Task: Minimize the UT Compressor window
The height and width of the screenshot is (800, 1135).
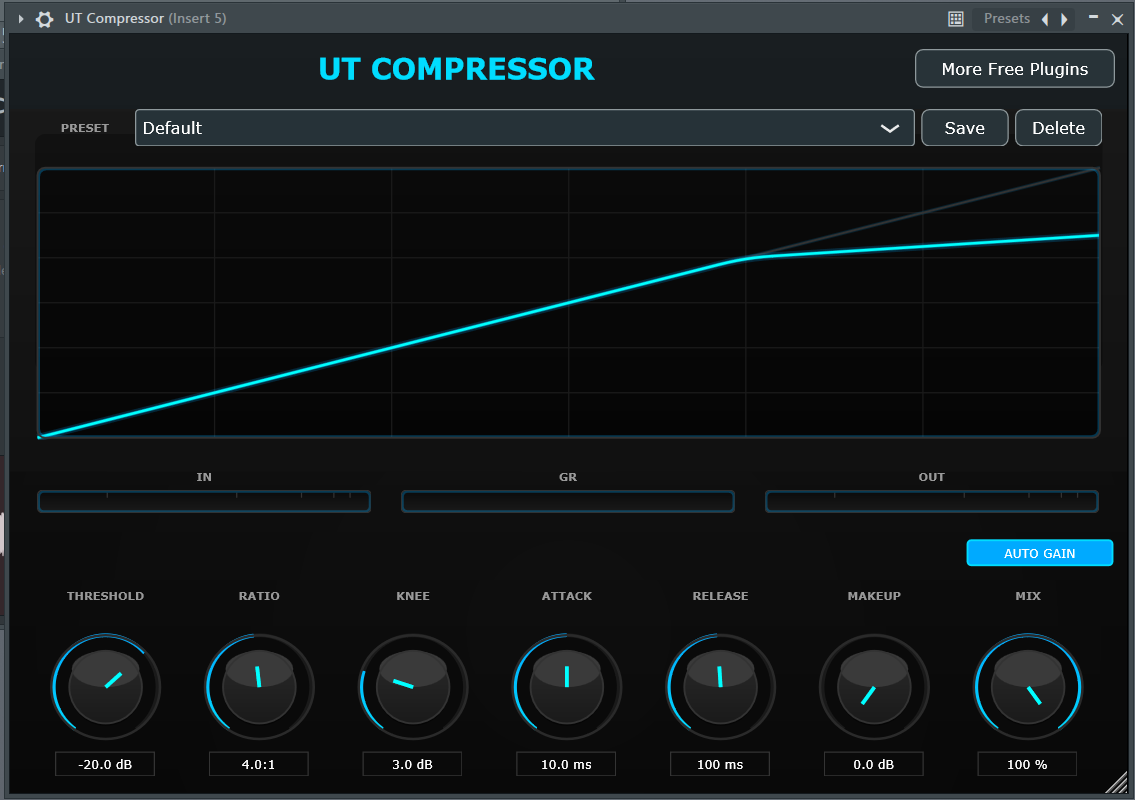Action: coord(1093,18)
